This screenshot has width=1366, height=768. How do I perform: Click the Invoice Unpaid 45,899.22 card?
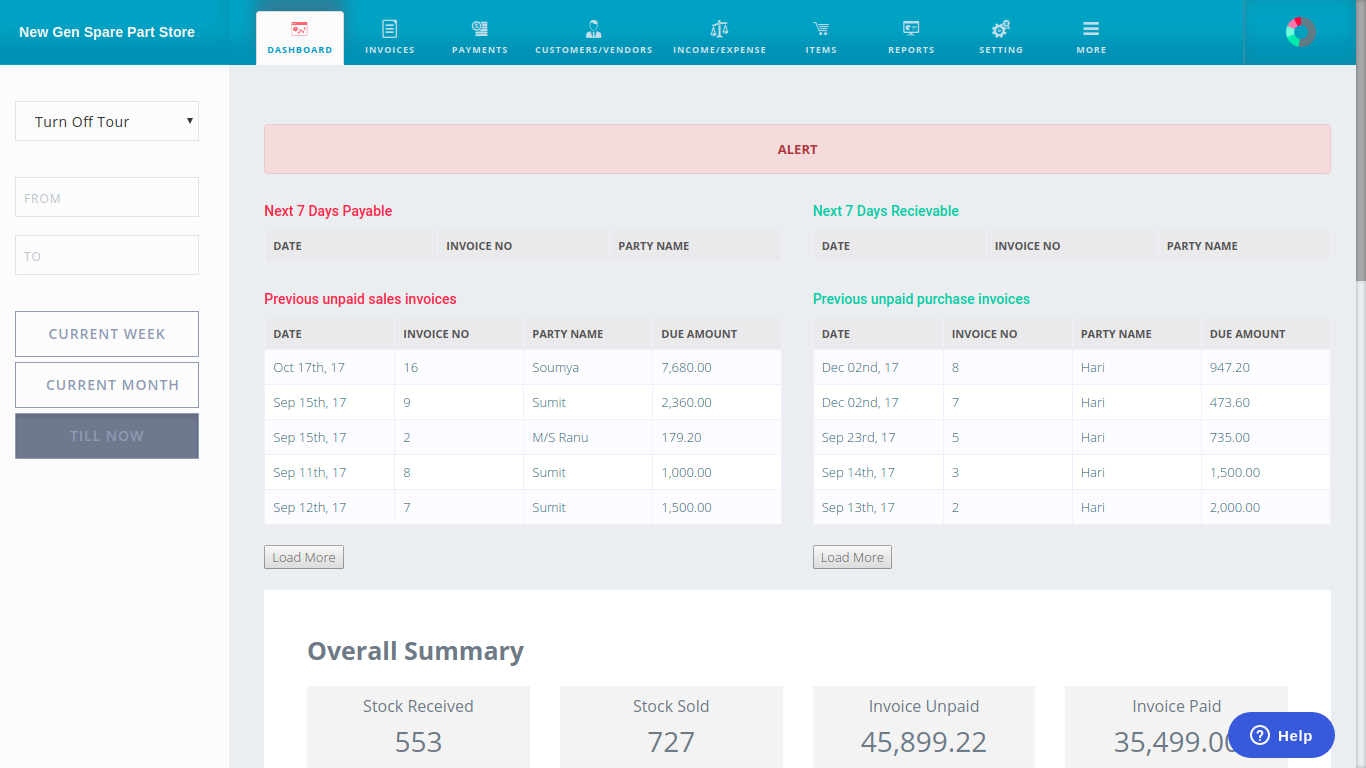pyautogui.click(x=924, y=727)
